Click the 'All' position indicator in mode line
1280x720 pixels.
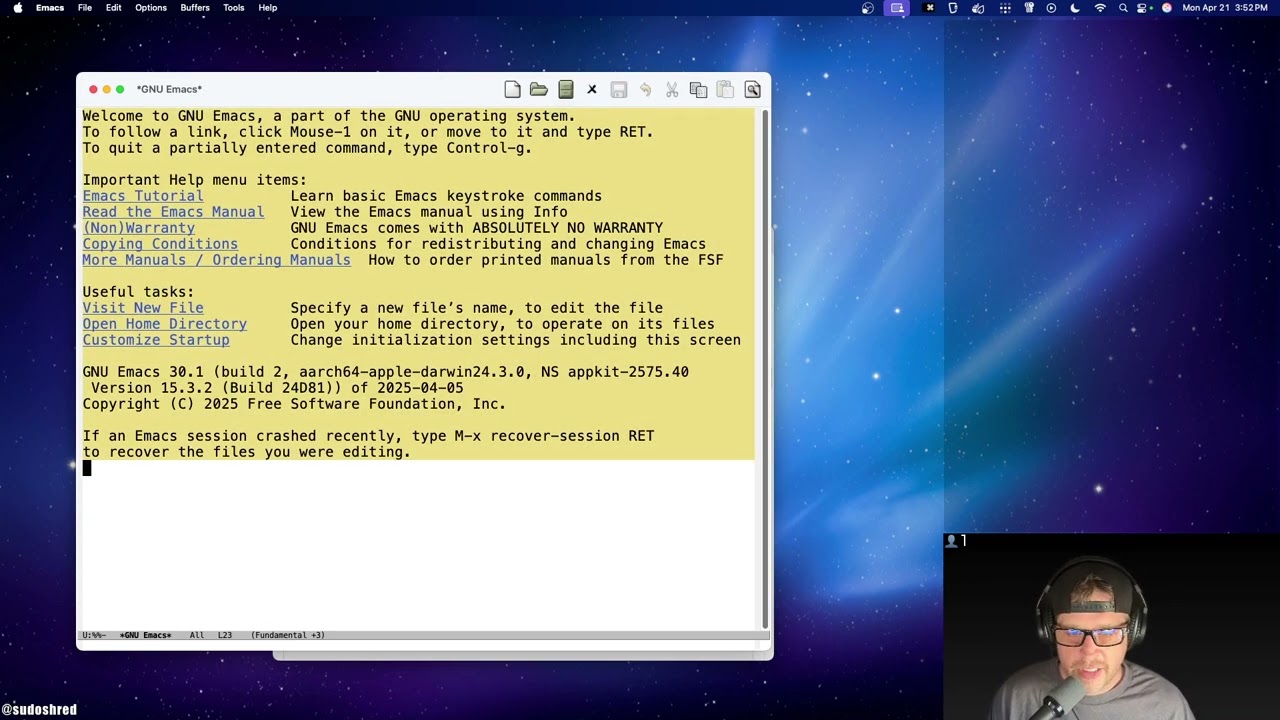pos(197,635)
